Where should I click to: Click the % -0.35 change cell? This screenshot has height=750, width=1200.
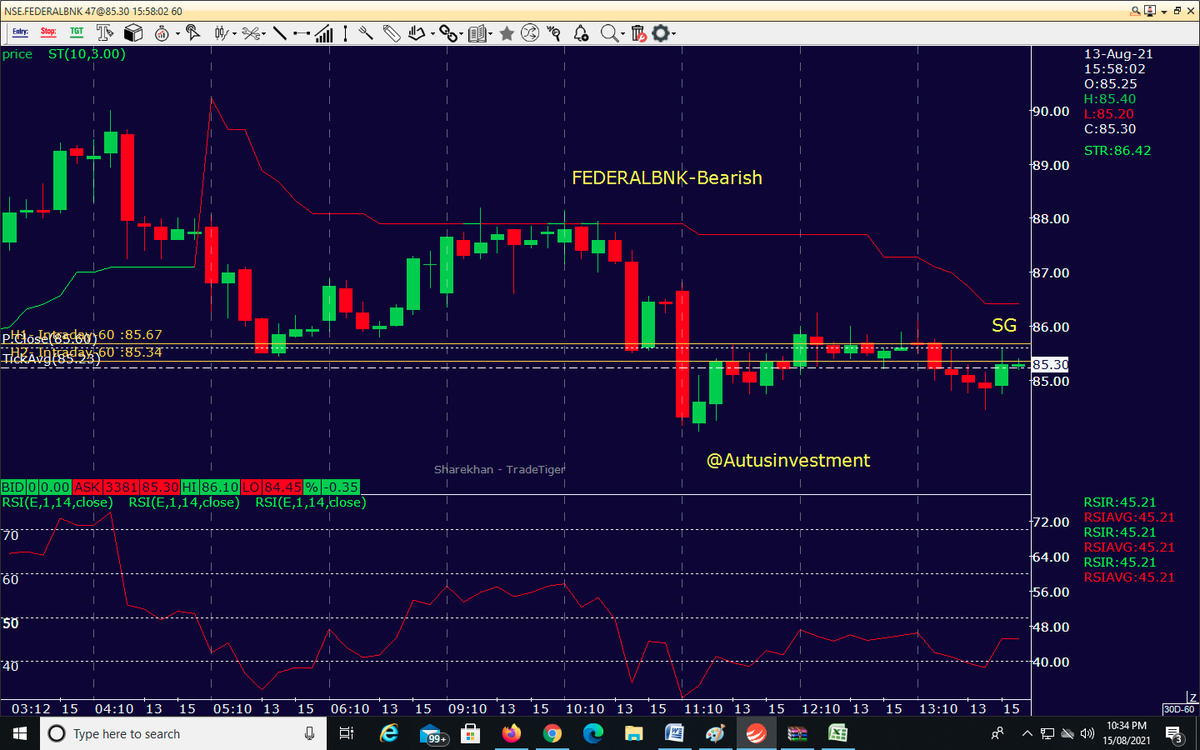pos(332,486)
